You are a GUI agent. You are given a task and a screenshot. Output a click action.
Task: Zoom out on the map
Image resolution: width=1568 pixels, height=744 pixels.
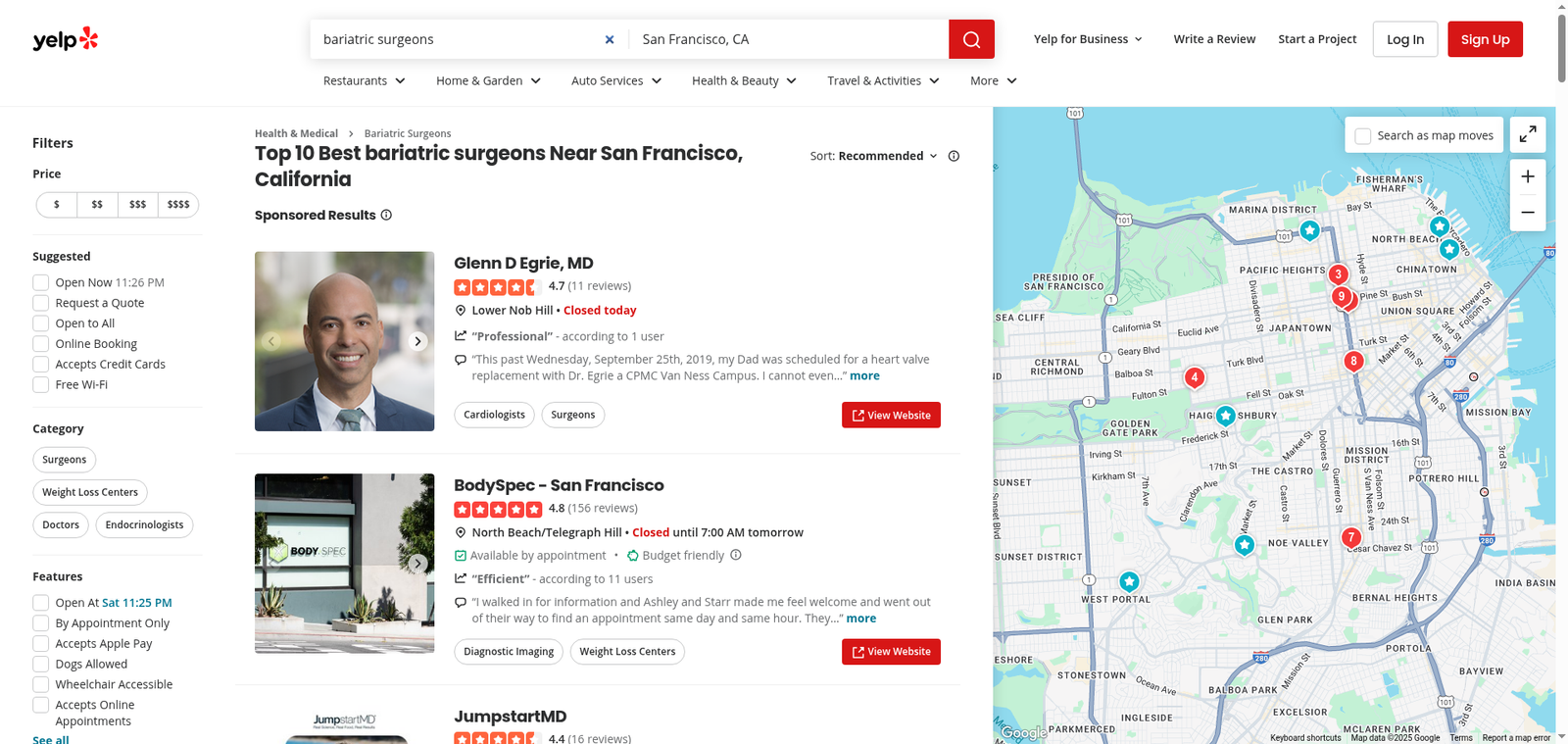(x=1528, y=213)
